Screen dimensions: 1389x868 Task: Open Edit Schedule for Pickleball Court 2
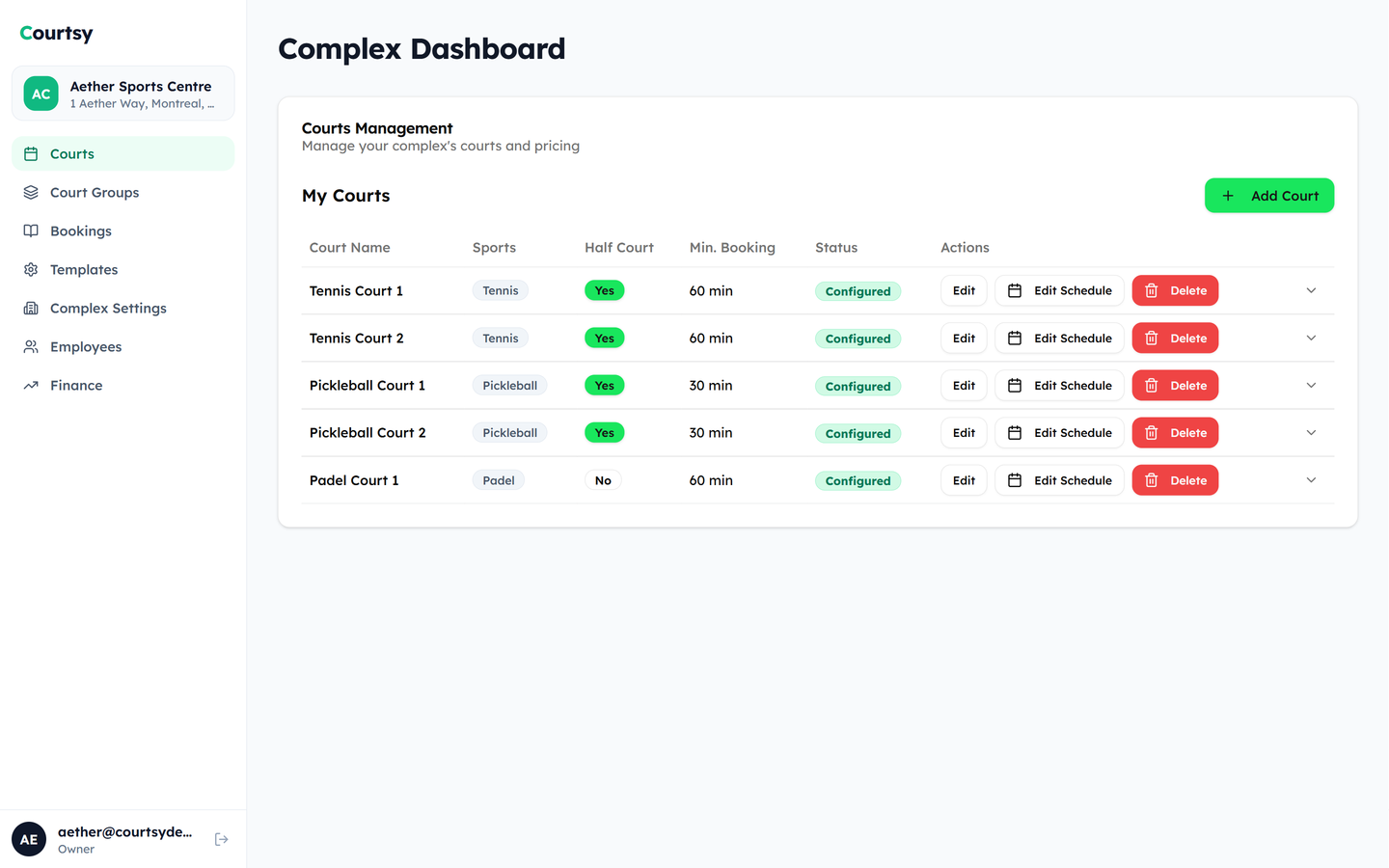point(1059,433)
